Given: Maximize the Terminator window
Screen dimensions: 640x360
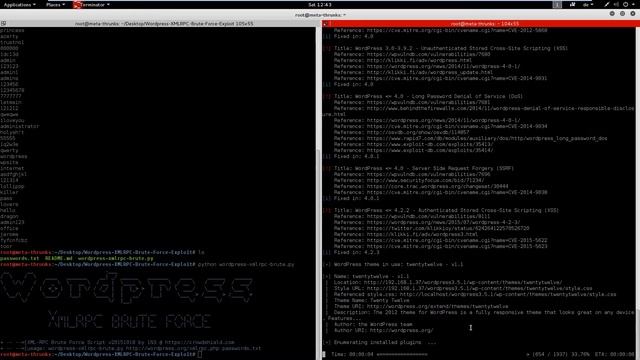Looking at the screenshot, I should point(622,13).
